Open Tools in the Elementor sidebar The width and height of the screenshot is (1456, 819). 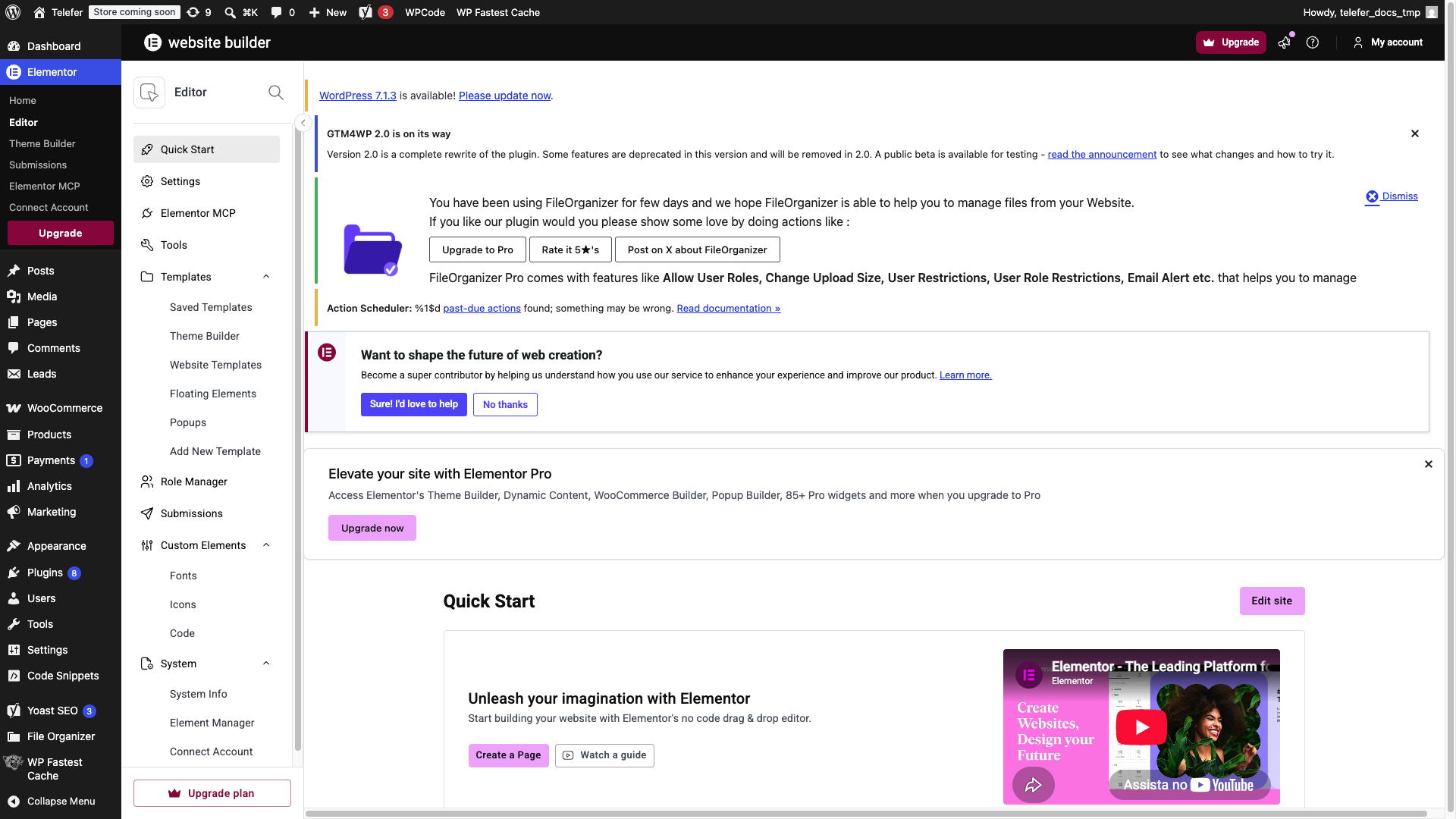point(206,245)
